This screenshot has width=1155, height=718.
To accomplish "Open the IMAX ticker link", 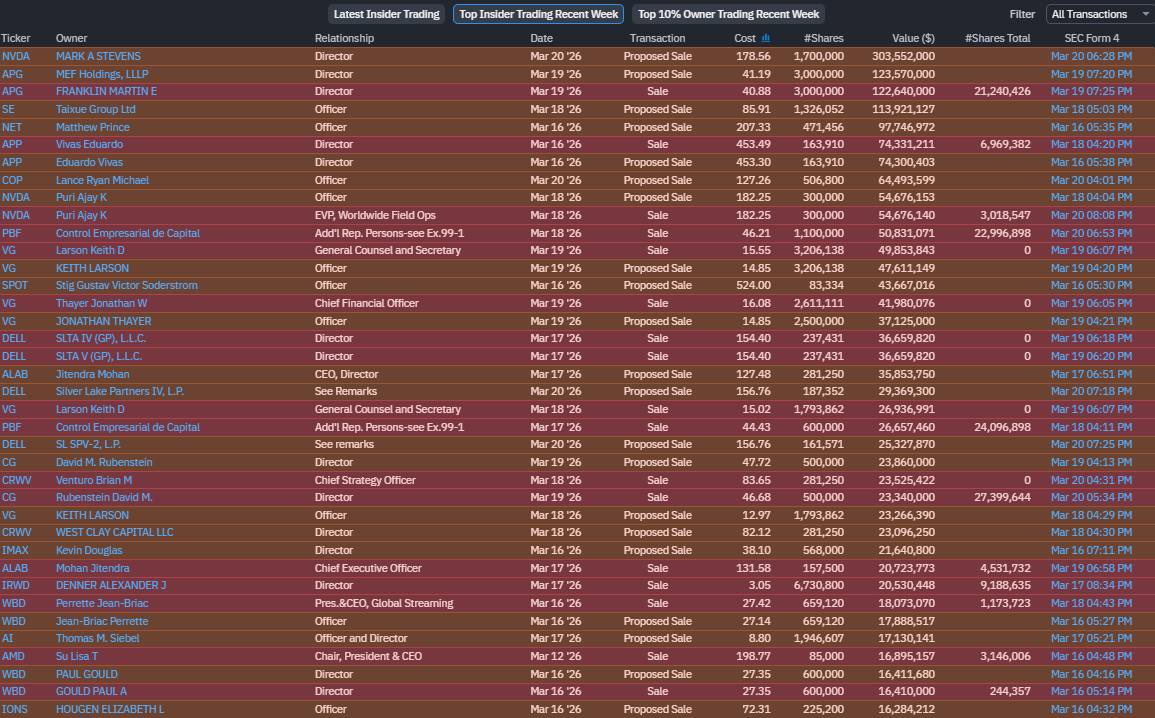I will [x=15, y=550].
